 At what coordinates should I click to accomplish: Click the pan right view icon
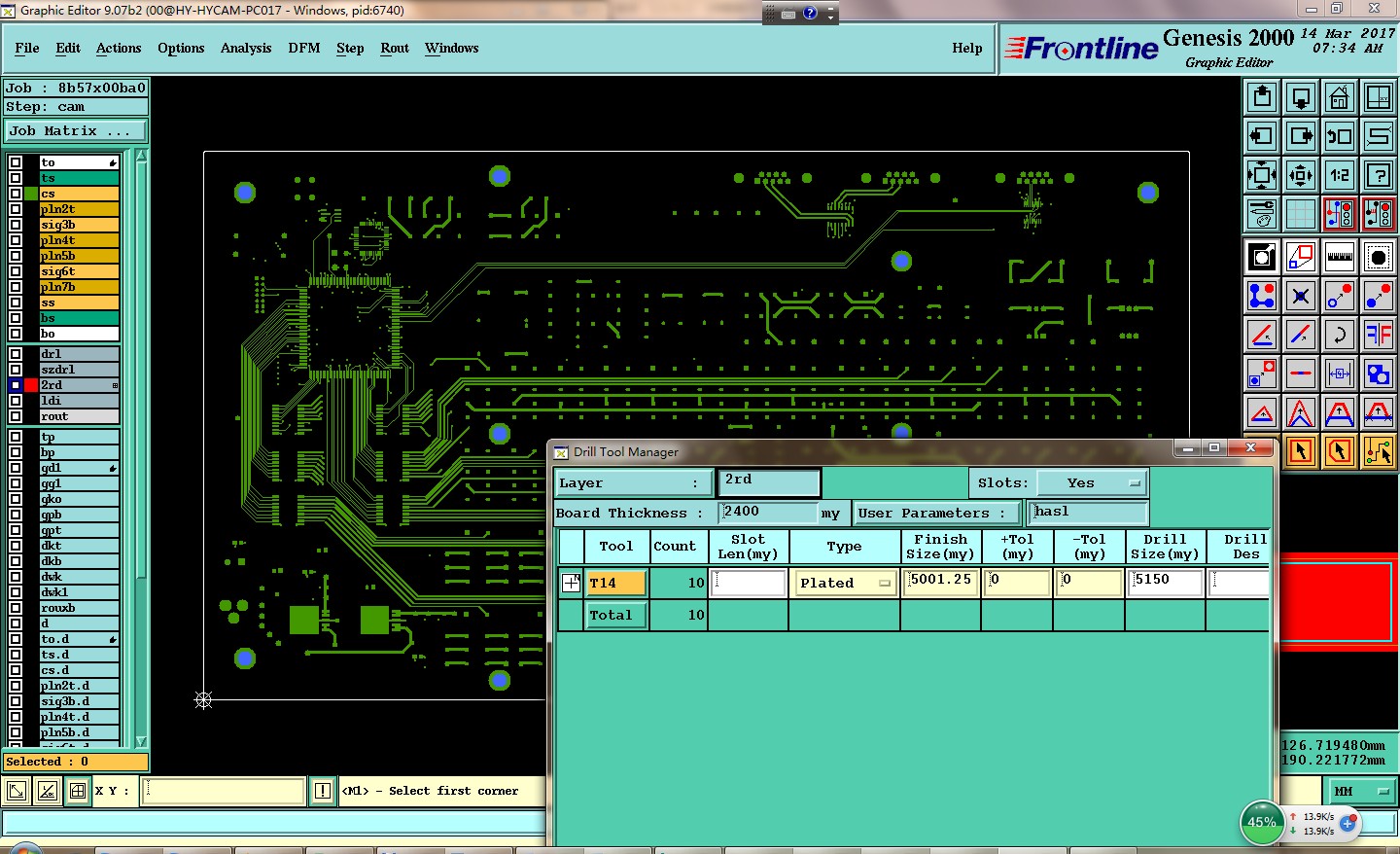1301,136
